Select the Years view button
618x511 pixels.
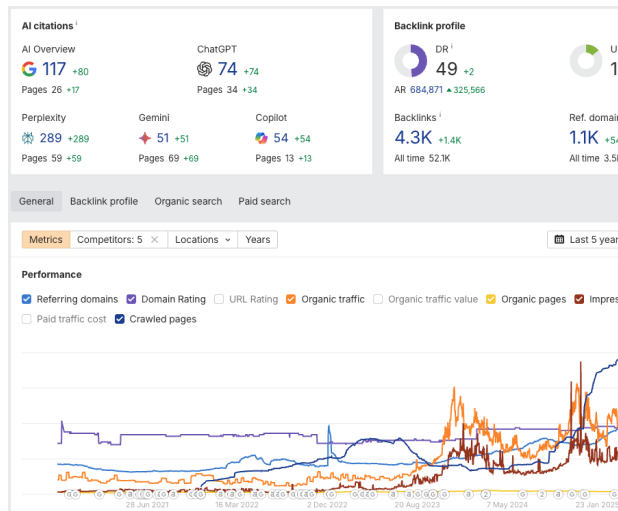coord(258,240)
